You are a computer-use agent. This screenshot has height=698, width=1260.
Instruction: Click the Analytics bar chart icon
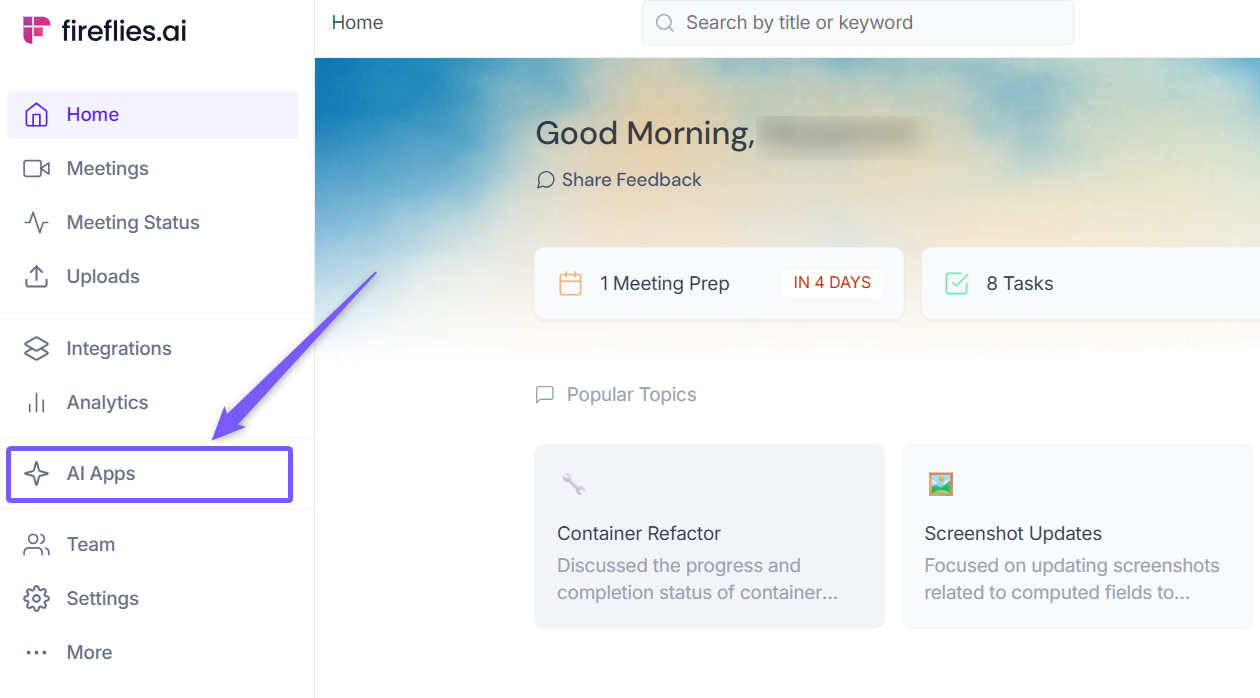tap(36, 403)
